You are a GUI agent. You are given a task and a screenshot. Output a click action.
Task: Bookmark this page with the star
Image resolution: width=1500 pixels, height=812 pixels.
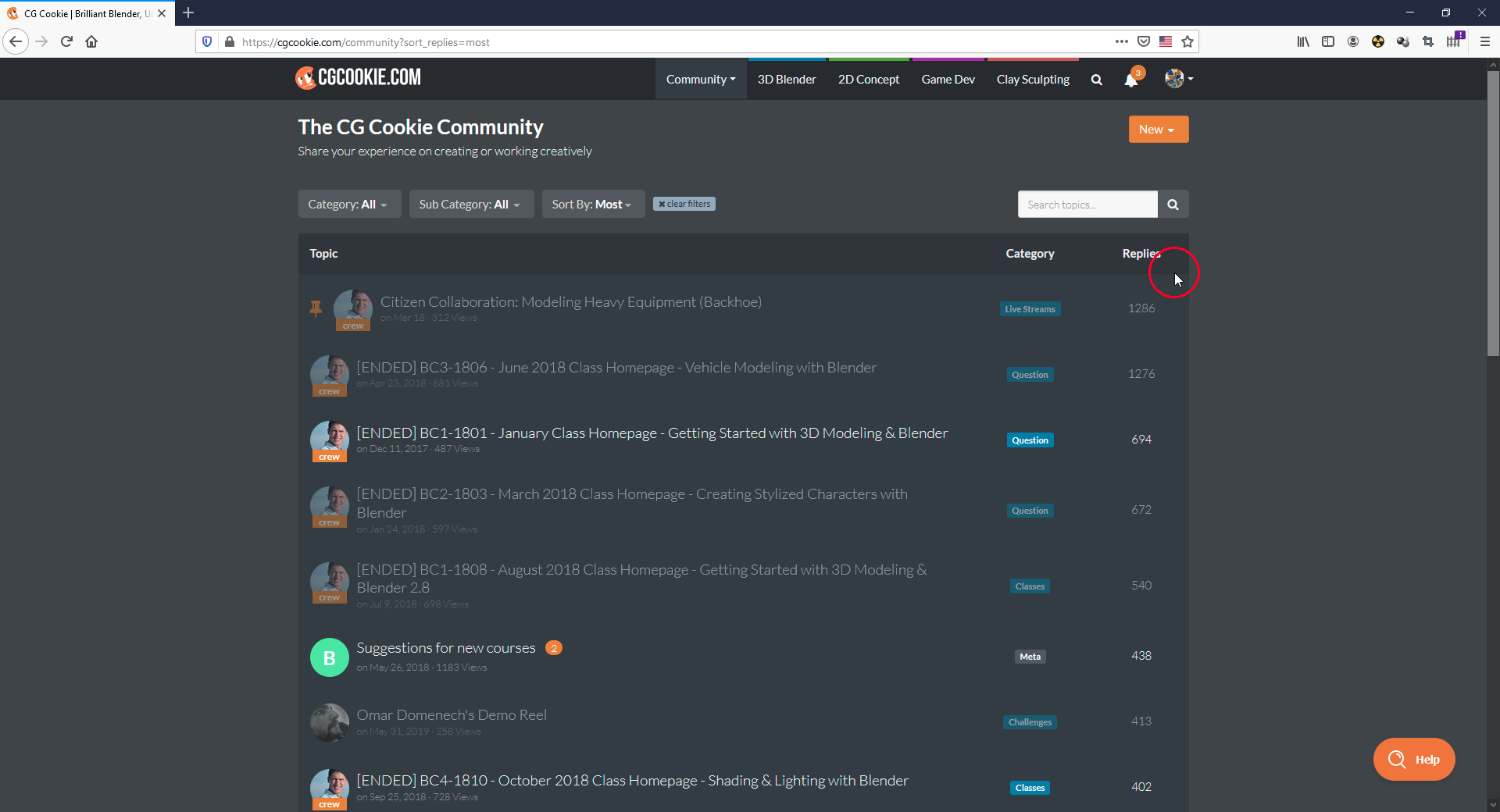point(1187,41)
